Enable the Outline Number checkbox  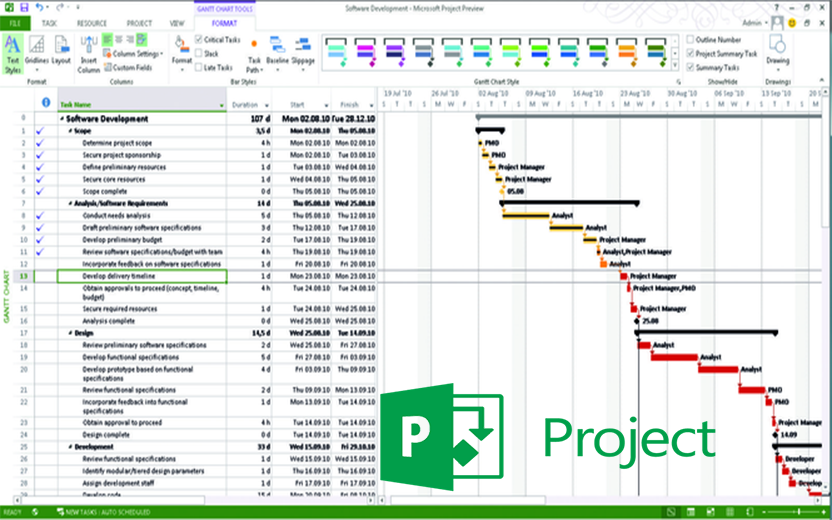pyautogui.click(x=690, y=40)
